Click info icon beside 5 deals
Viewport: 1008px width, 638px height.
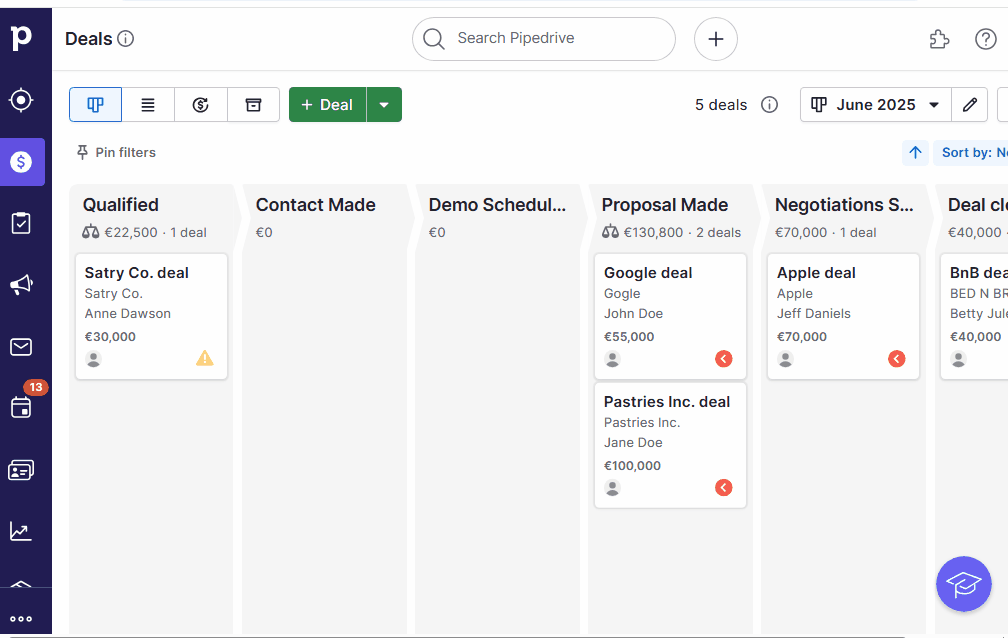(x=770, y=104)
